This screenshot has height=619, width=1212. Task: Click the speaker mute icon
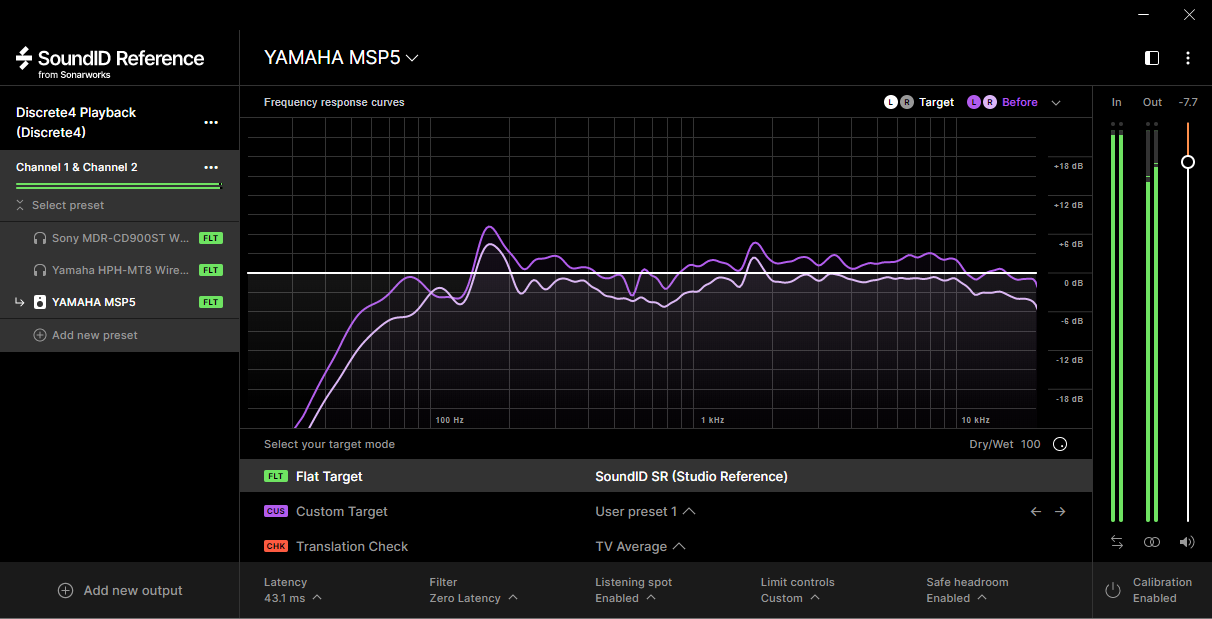point(1187,542)
